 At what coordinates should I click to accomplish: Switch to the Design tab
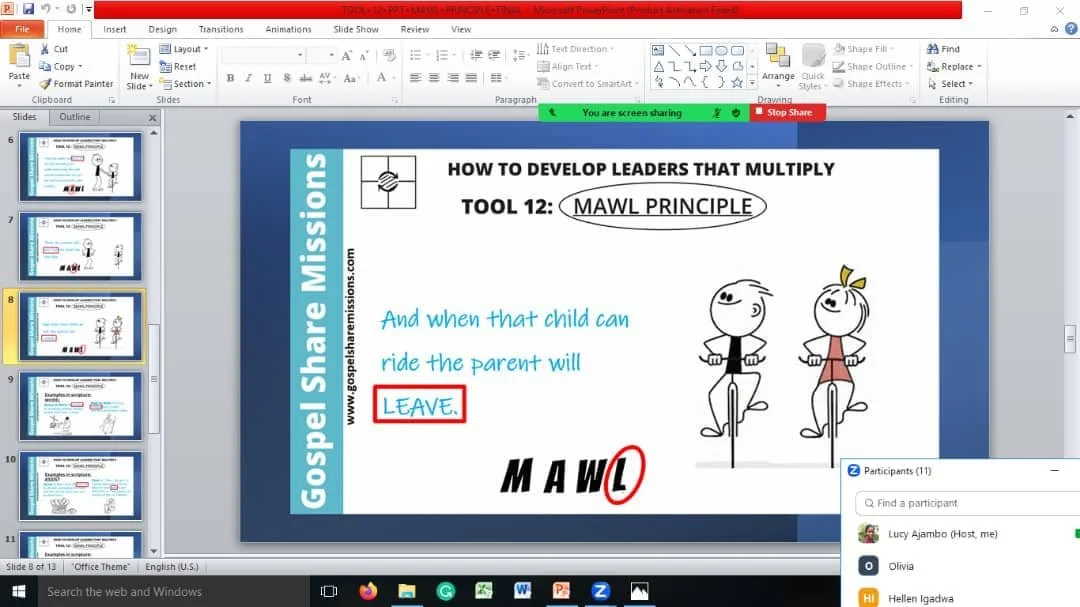163,29
